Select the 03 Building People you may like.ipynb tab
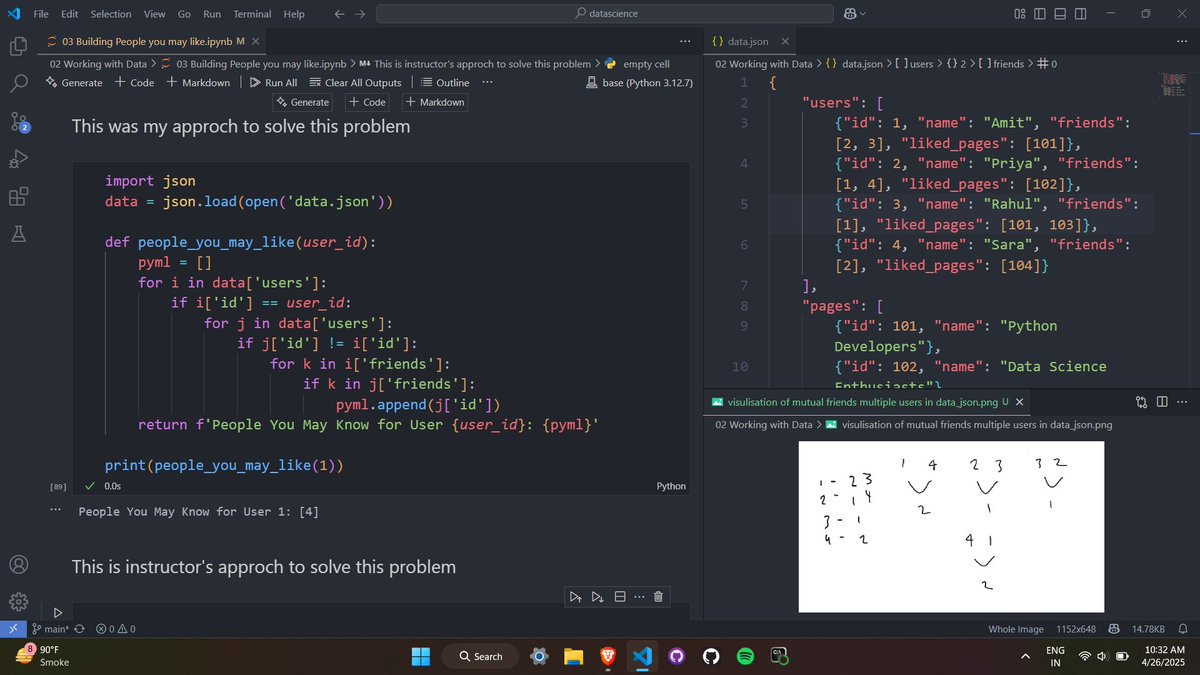 pos(153,41)
